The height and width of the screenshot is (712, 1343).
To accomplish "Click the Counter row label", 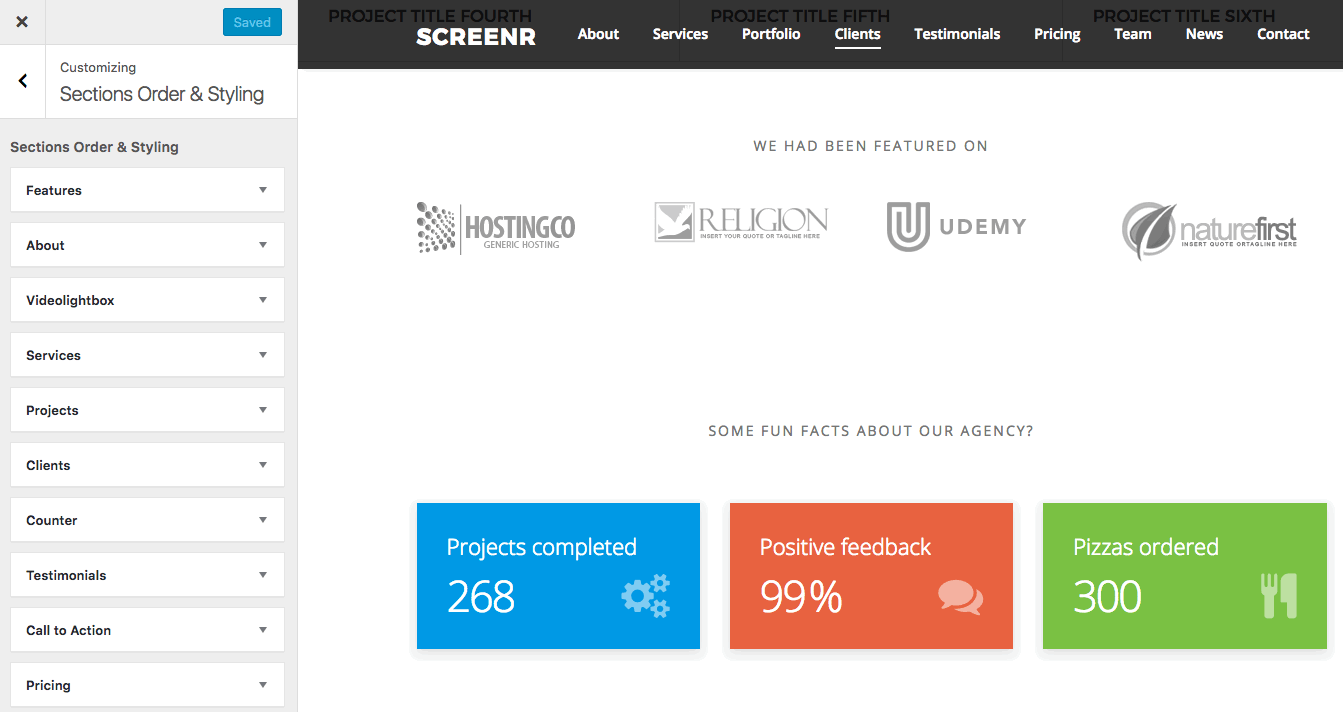I will click(52, 520).
